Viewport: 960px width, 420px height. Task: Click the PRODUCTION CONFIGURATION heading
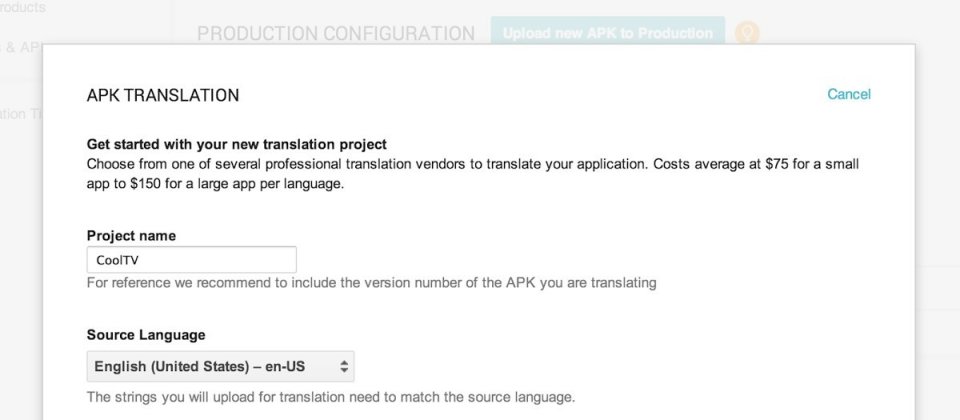(x=336, y=33)
